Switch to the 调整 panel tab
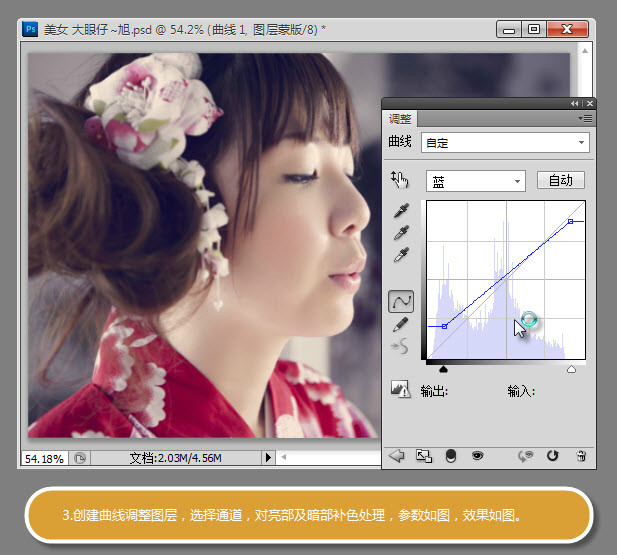This screenshot has width=617, height=555. (x=400, y=118)
